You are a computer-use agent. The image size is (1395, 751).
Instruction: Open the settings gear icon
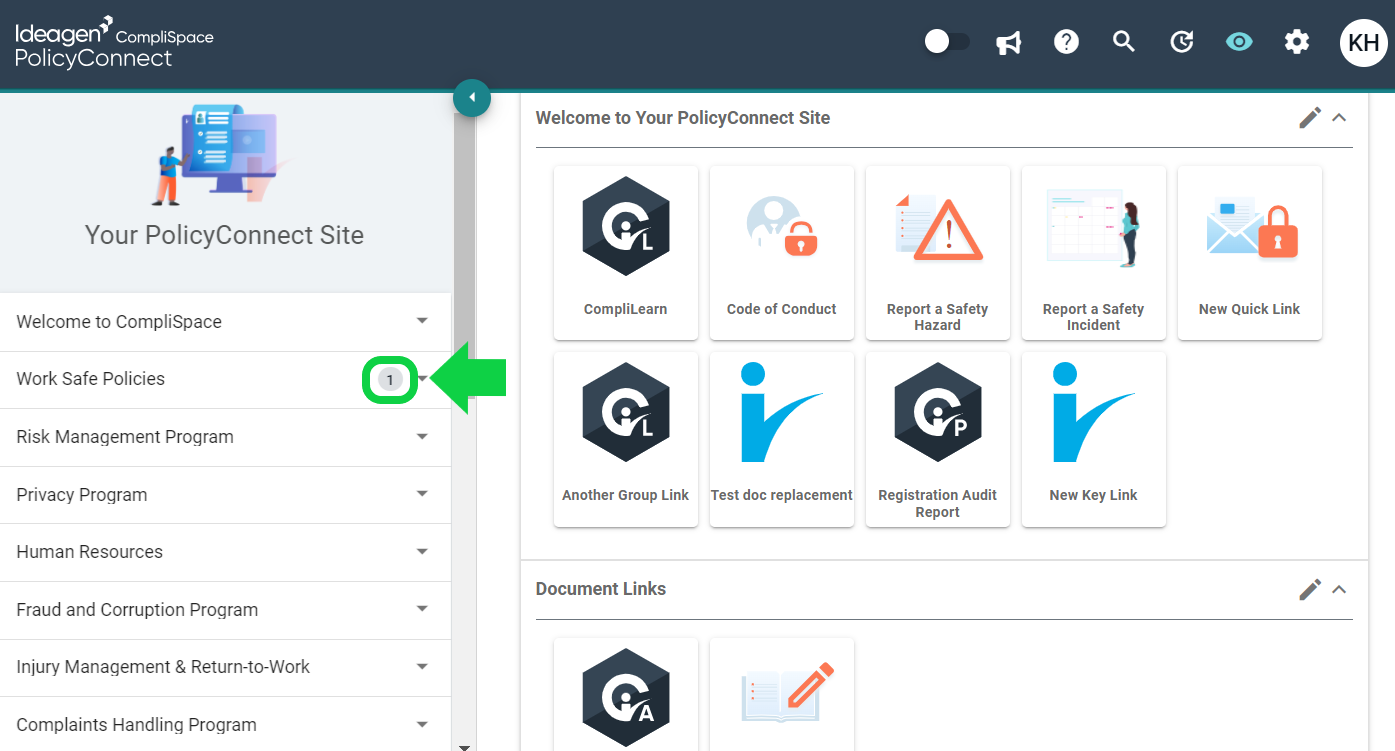(x=1297, y=42)
